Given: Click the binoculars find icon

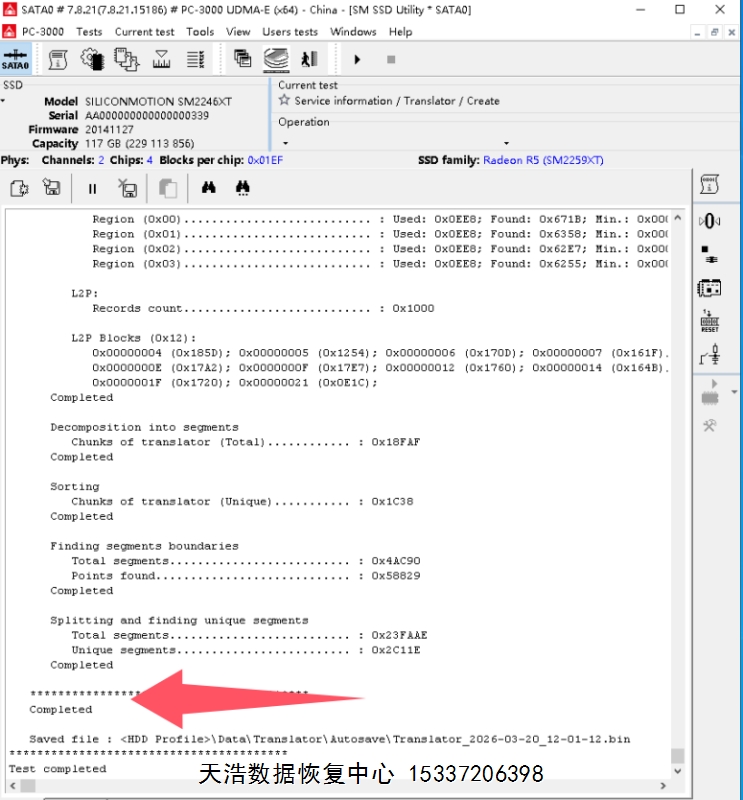Looking at the screenshot, I should (209, 188).
